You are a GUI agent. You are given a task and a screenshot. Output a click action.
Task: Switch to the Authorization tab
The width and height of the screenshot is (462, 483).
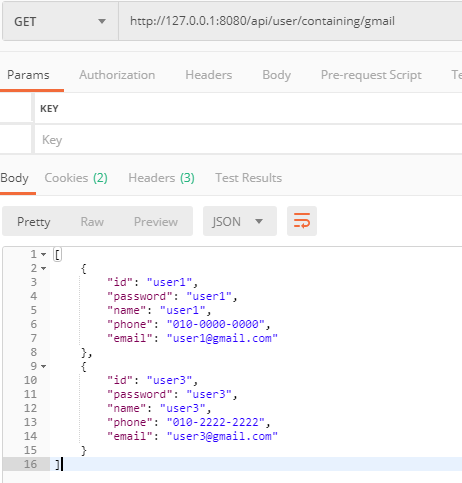pyautogui.click(x=117, y=75)
